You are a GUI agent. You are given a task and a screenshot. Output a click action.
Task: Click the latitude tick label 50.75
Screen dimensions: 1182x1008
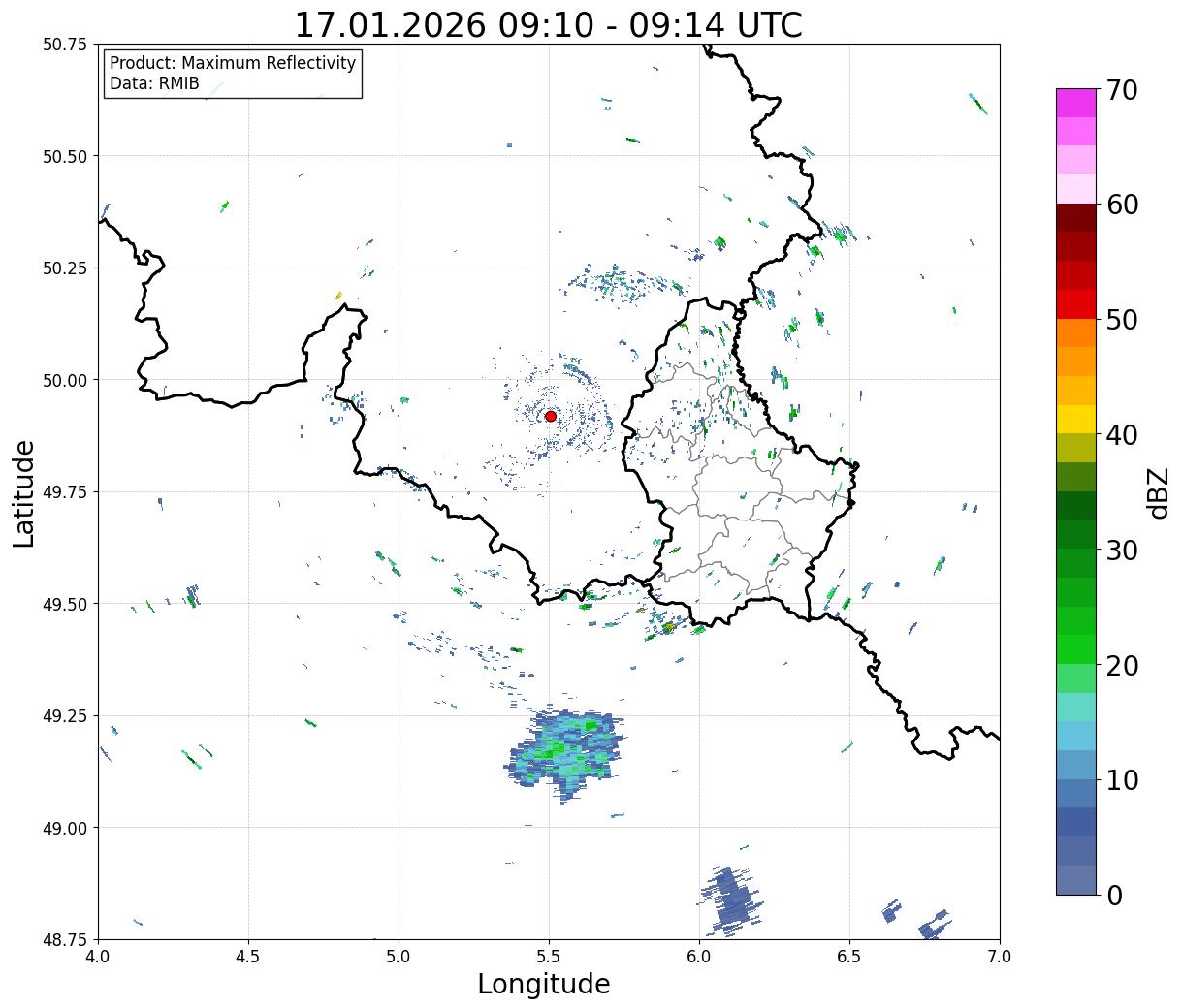[x=65, y=45]
